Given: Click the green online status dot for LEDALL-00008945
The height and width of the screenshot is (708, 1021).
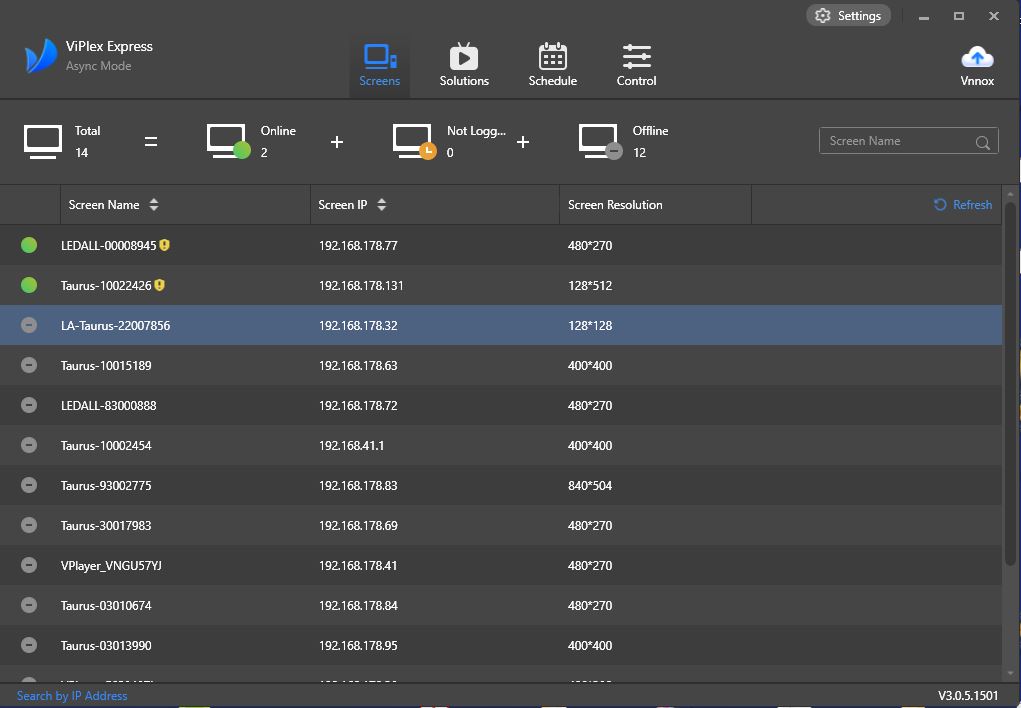Looking at the screenshot, I should tap(29, 245).
